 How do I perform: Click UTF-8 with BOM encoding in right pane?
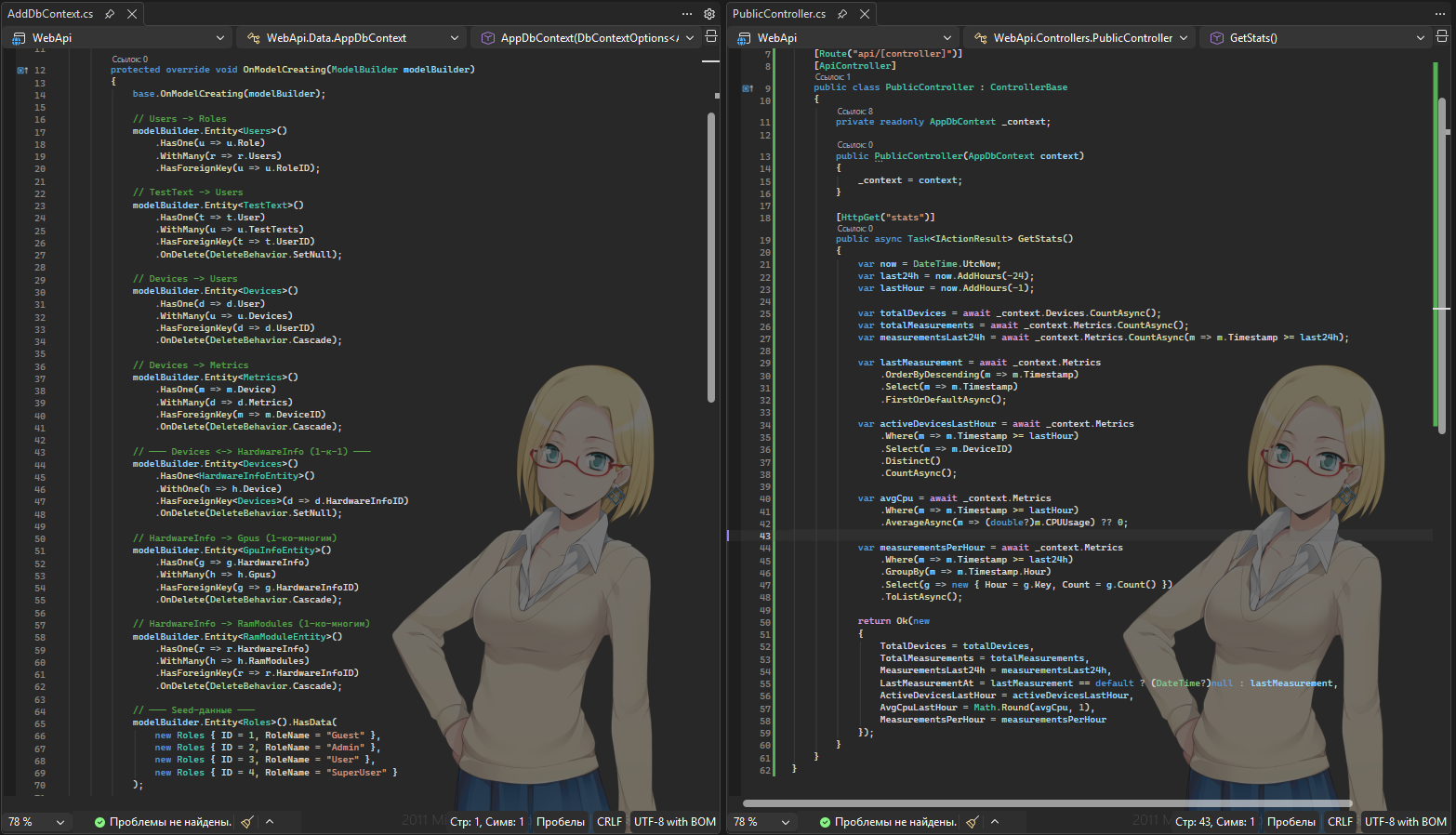click(1406, 822)
